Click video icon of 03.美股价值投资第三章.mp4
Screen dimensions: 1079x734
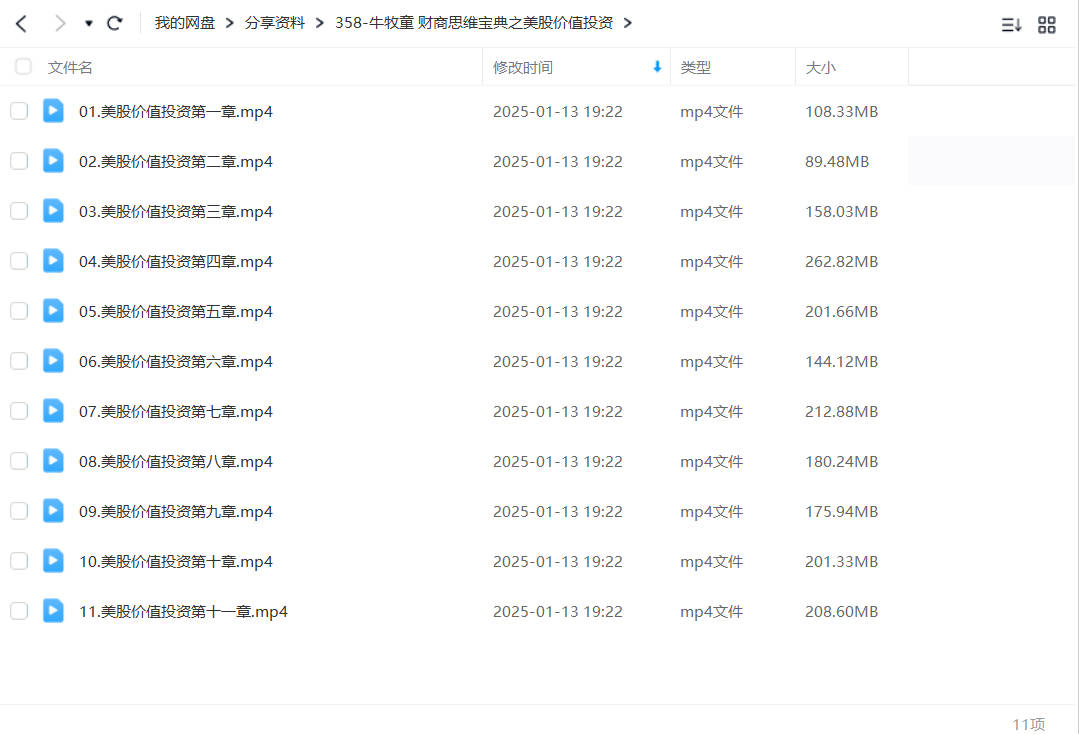click(53, 211)
